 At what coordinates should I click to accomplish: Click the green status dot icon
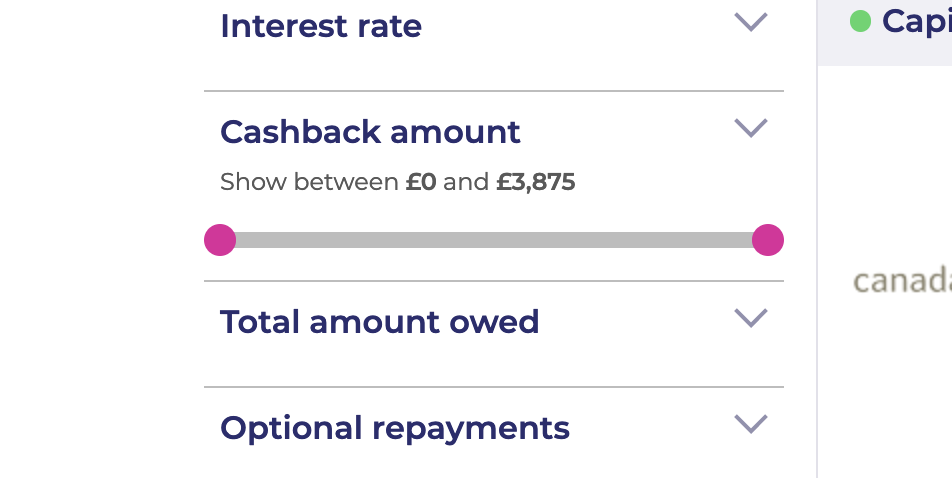click(860, 21)
